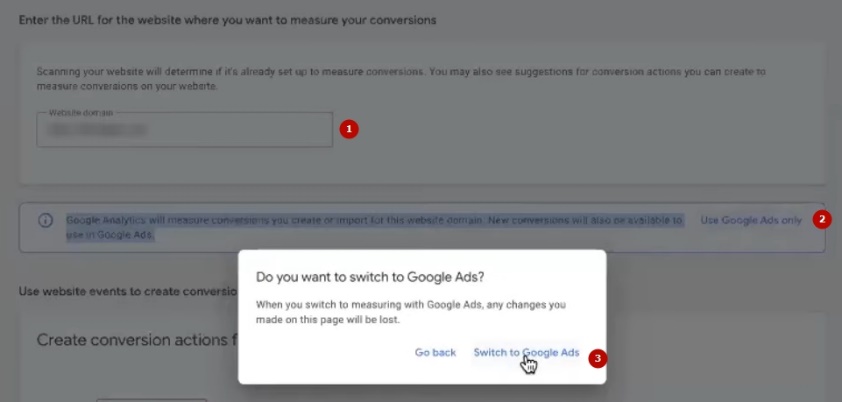Click the info icon in the notice banner
This screenshot has height=402, width=842.
point(45,221)
